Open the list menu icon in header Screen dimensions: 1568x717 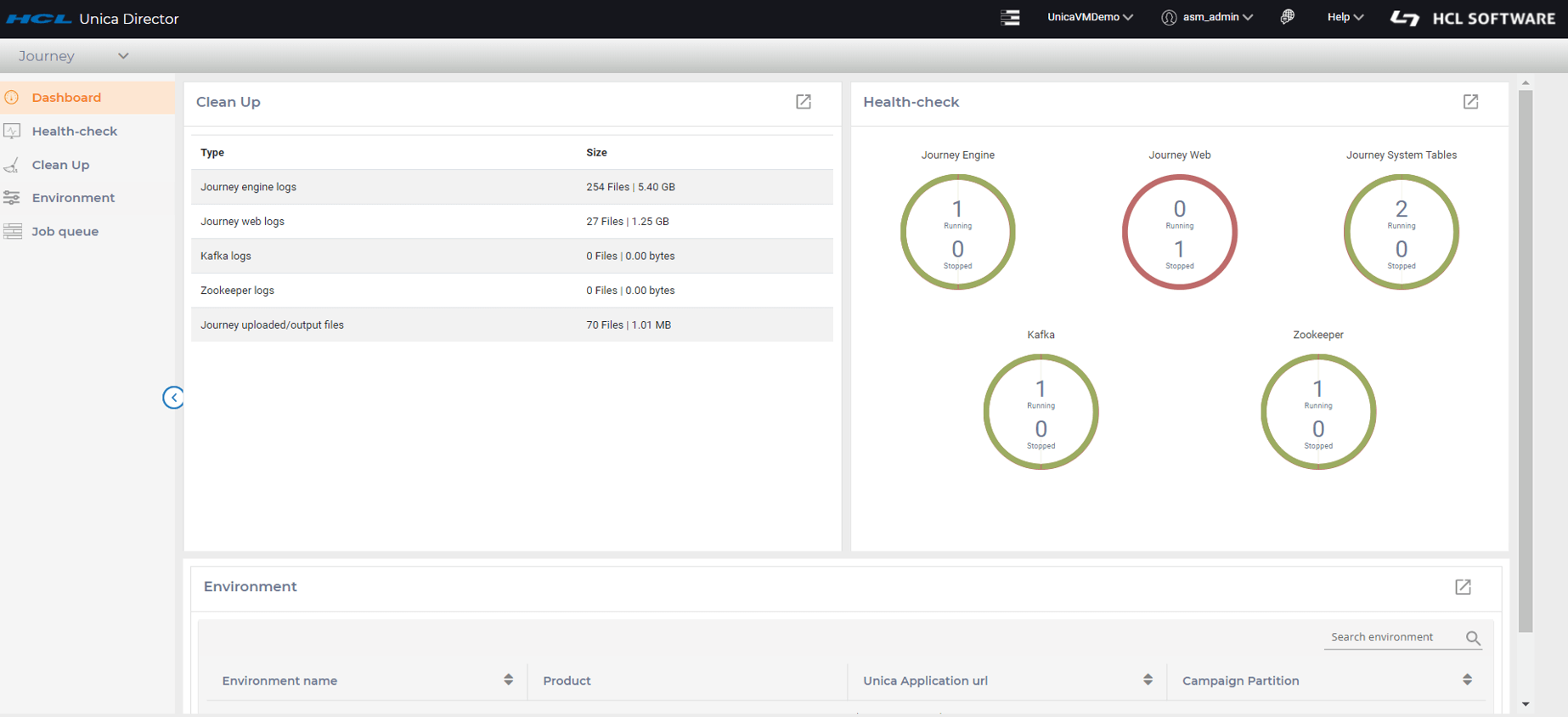click(x=1010, y=17)
